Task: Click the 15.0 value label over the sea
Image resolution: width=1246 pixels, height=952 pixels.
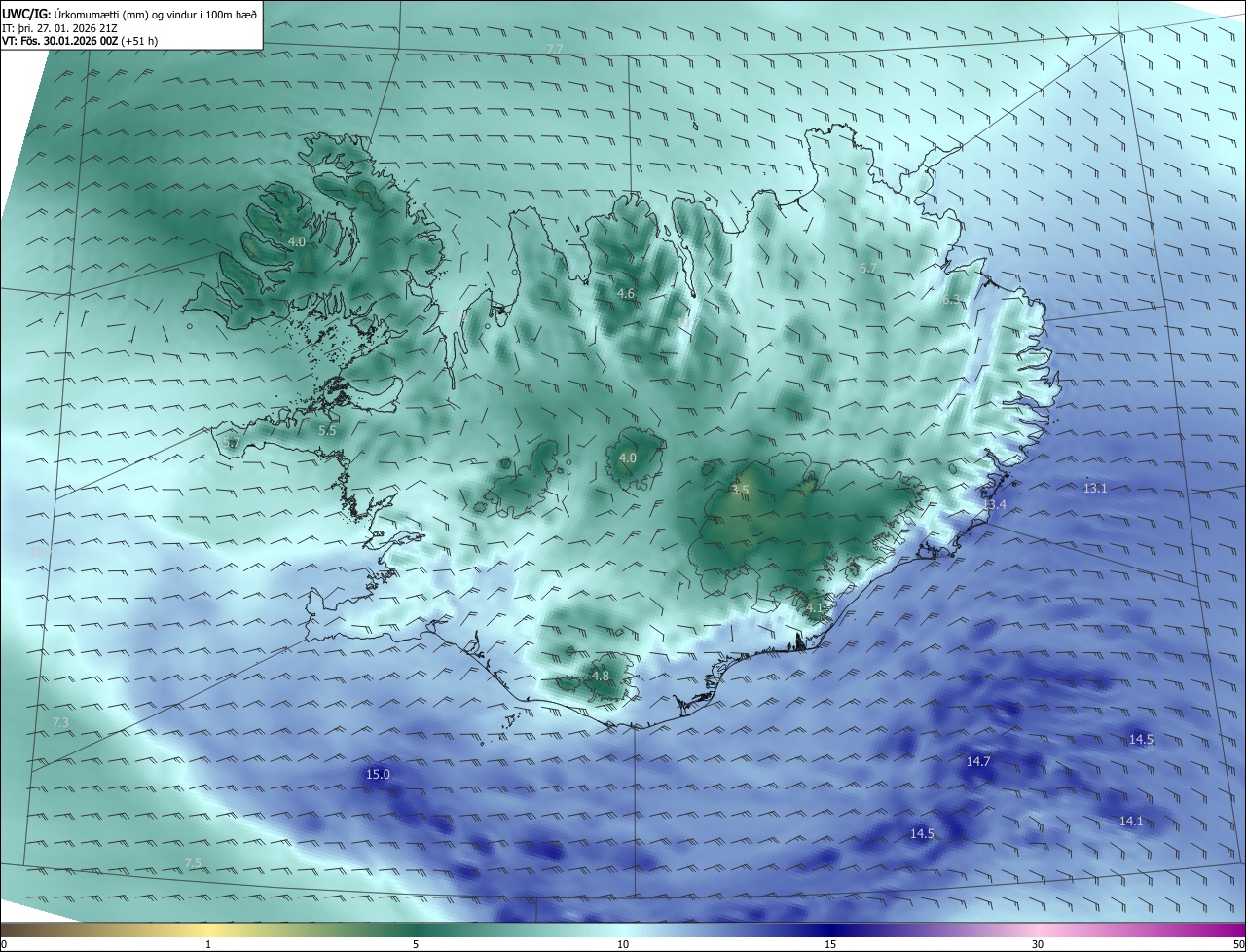Action: (378, 775)
